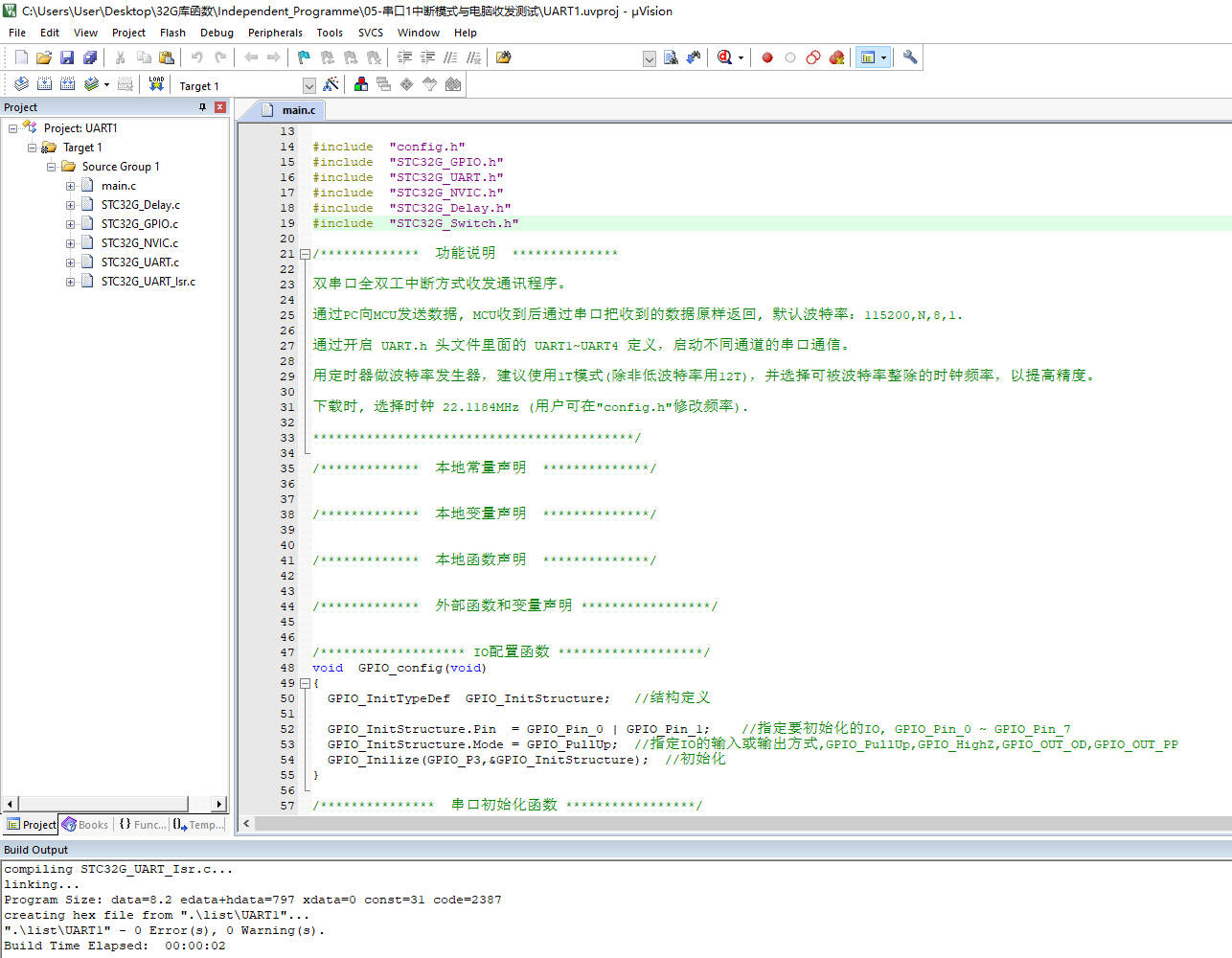The height and width of the screenshot is (958, 1232).
Task: Click the Indent selection icon
Action: tap(404, 57)
